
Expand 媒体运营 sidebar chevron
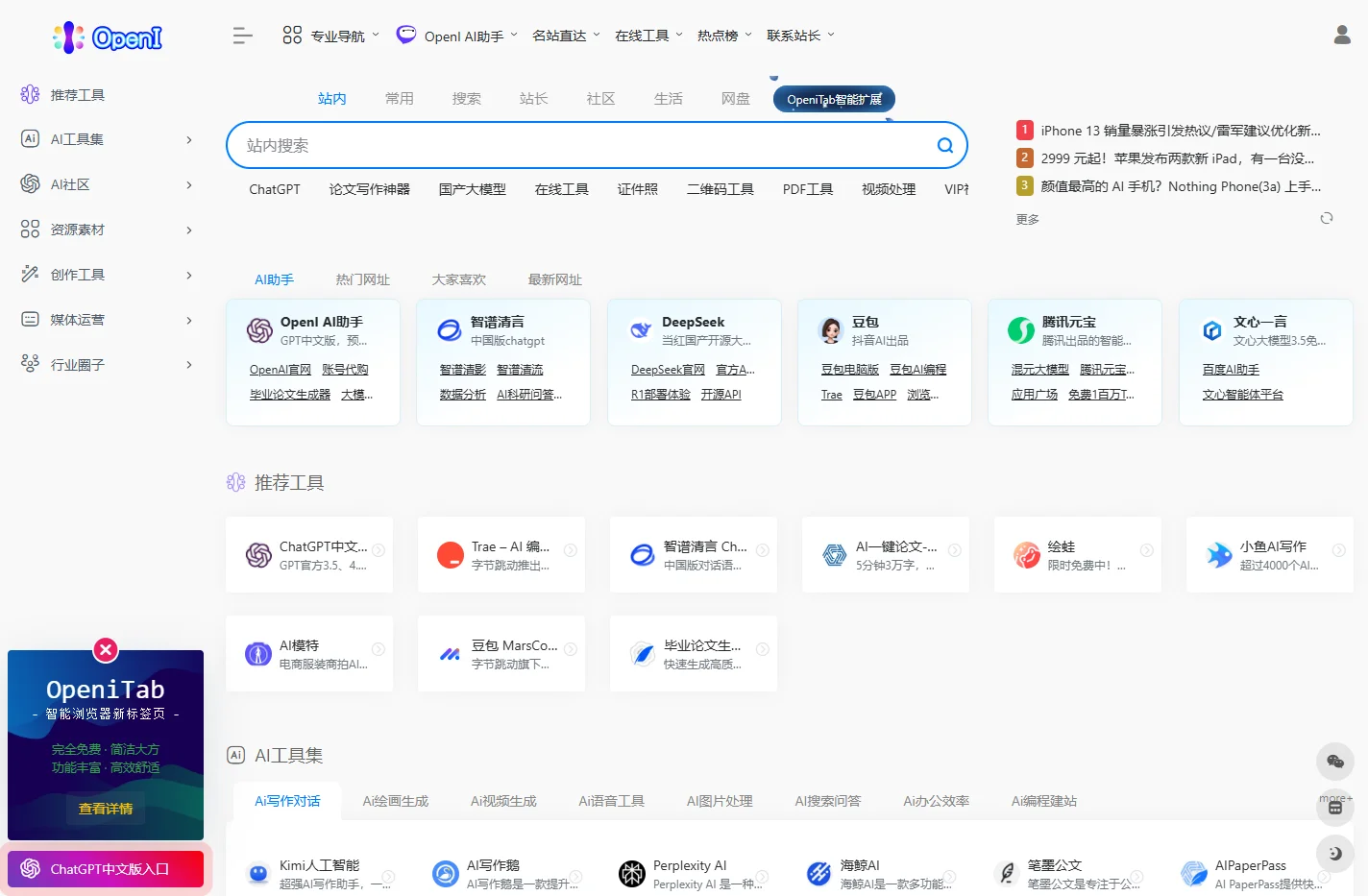[189, 321]
